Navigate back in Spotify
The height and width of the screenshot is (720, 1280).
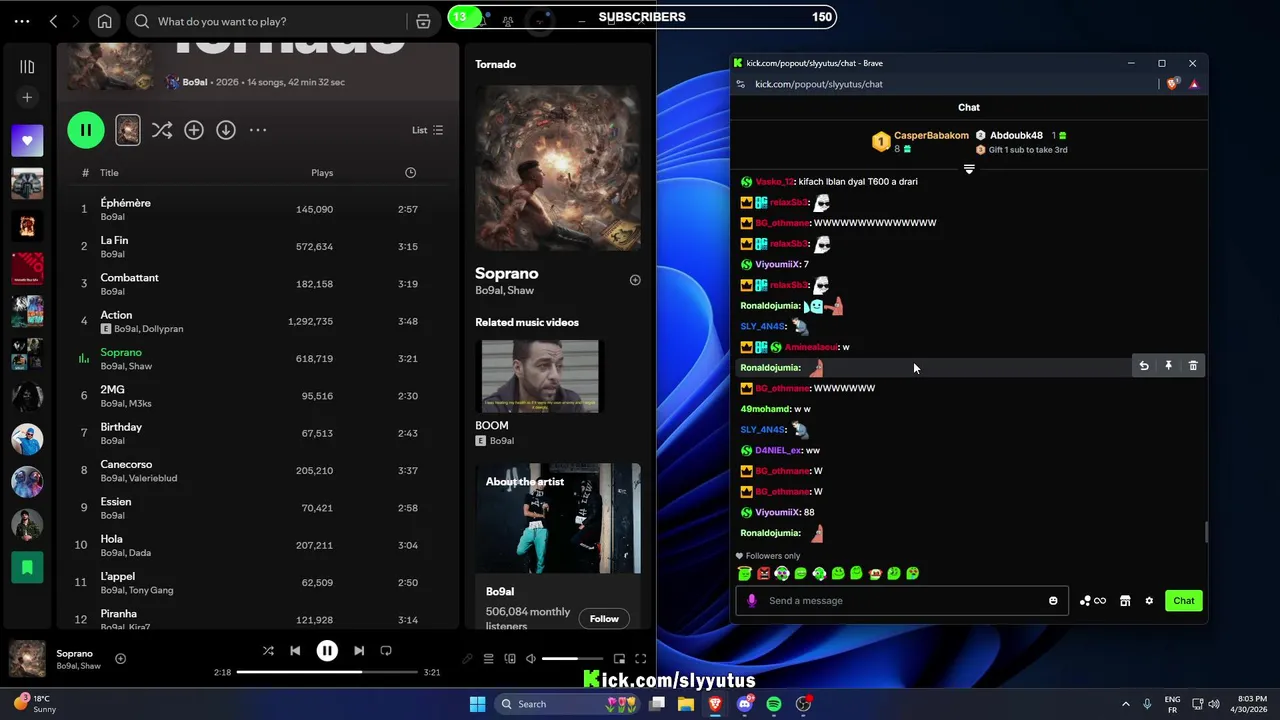pyautogui.click(x=54, y=21)
